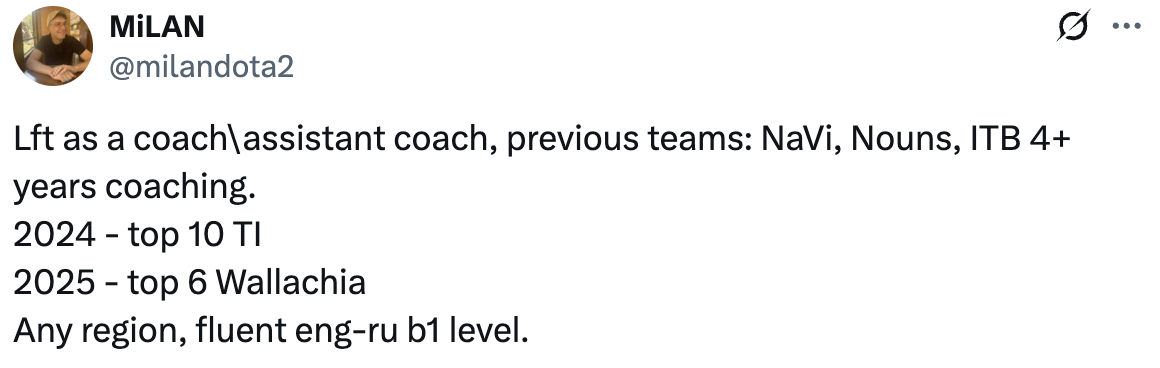Image resolution: width=1160 pixels, height=368 pixels.
Task: Click the "top 10 TI" placement text
Action: [195, 236]
